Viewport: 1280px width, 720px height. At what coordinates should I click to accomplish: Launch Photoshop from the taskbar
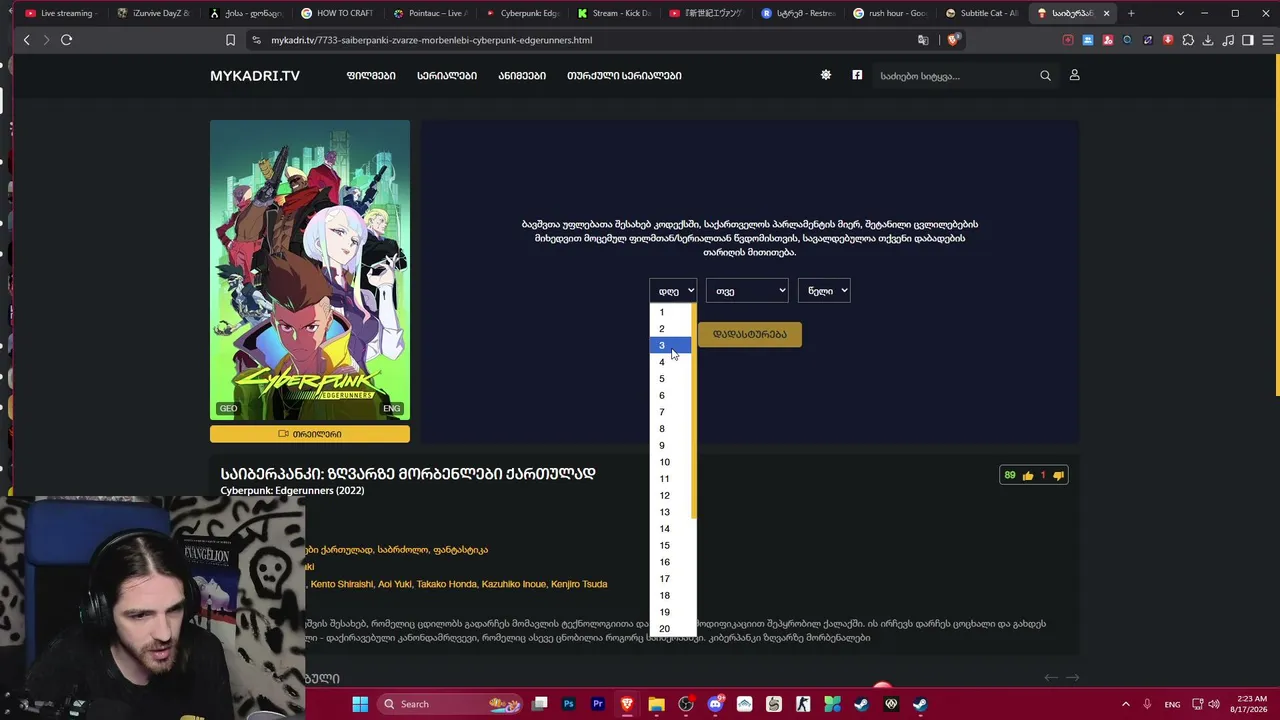(569, 704)
